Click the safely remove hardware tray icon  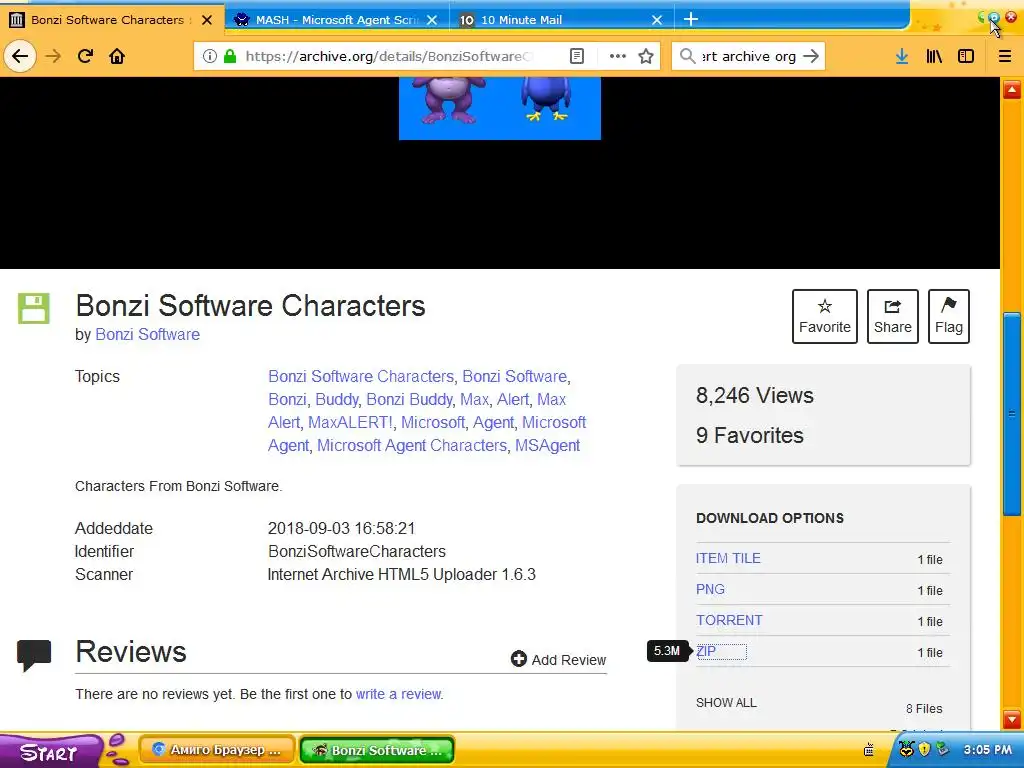point(941,749)
